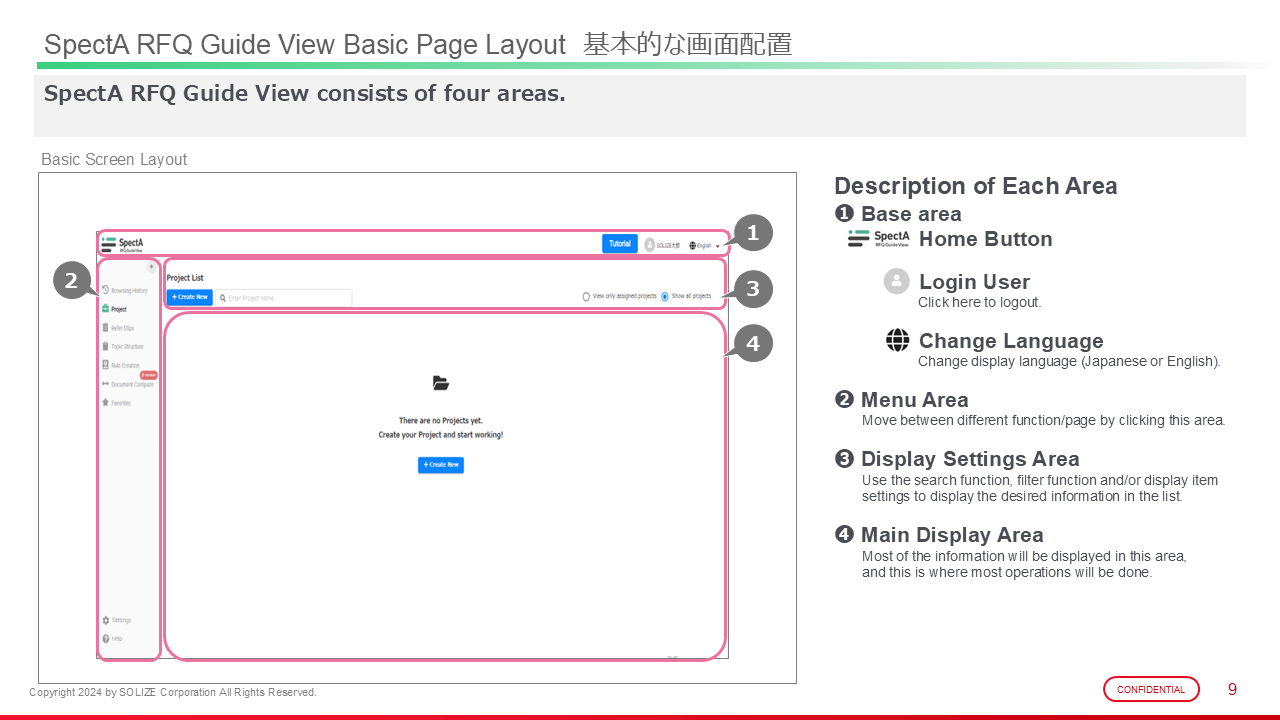Collapse the sidebar menu with the arrow toggle

(151, 267)
